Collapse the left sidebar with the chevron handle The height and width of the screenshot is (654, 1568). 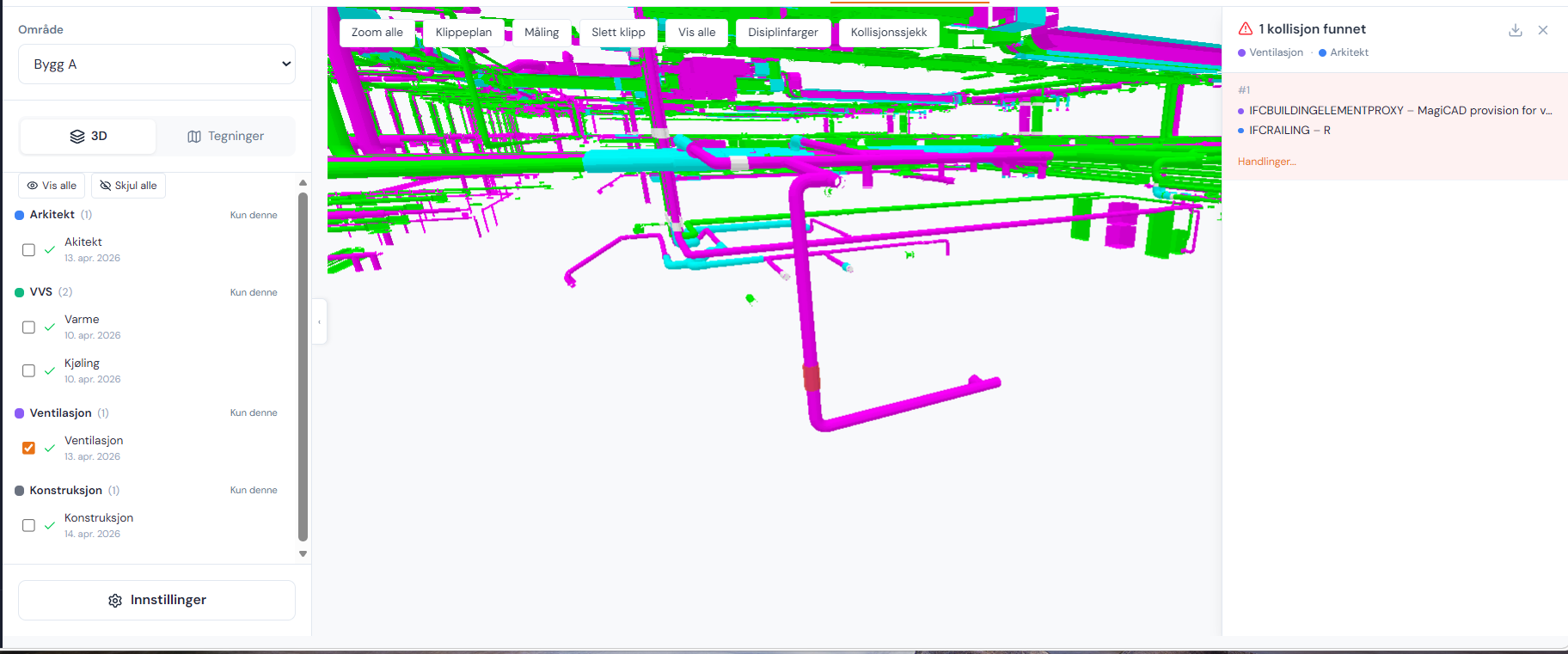point(320,321)
